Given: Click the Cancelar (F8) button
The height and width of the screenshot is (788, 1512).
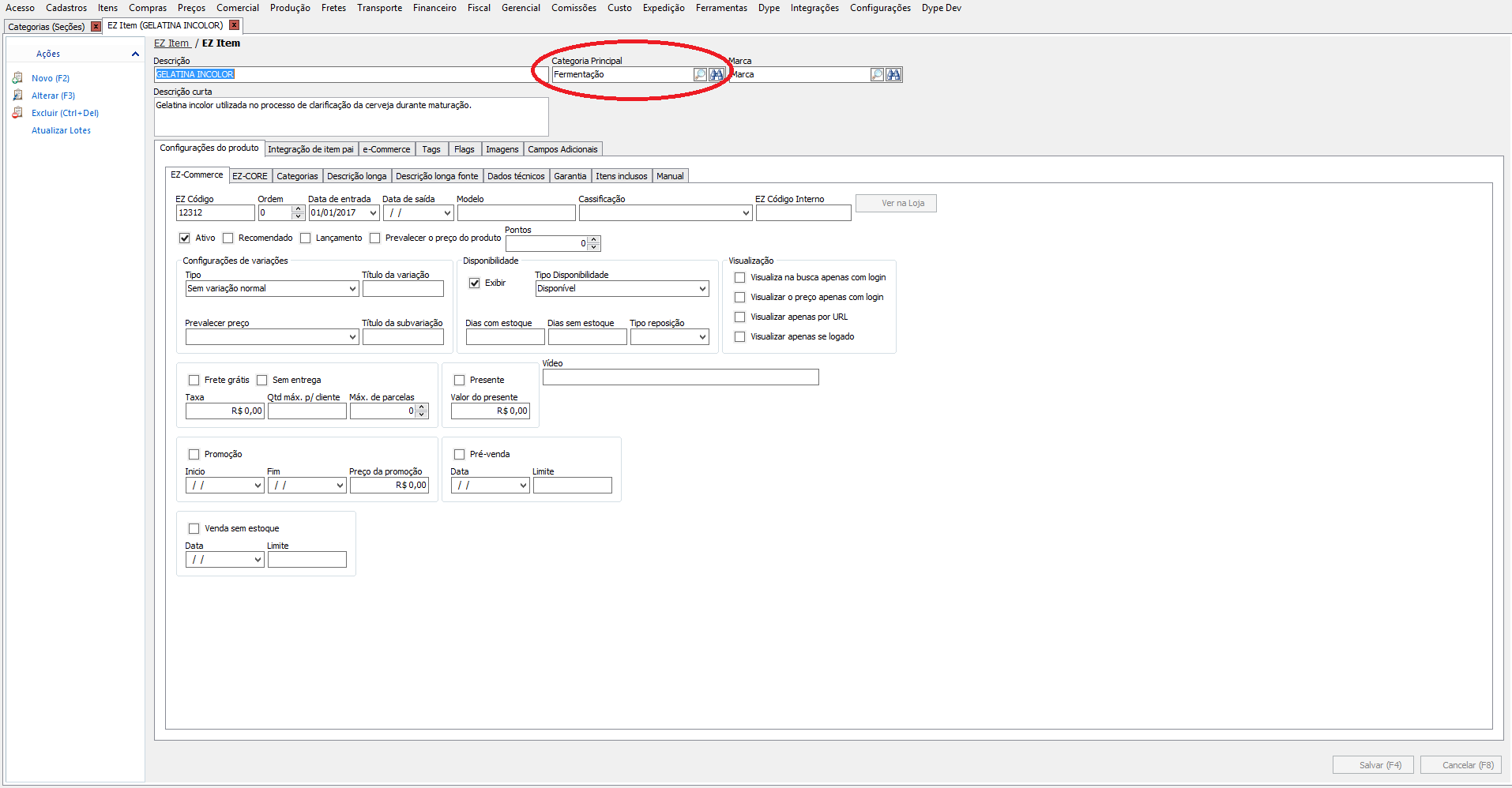Looking at the screenshot, I should 1461,765.
